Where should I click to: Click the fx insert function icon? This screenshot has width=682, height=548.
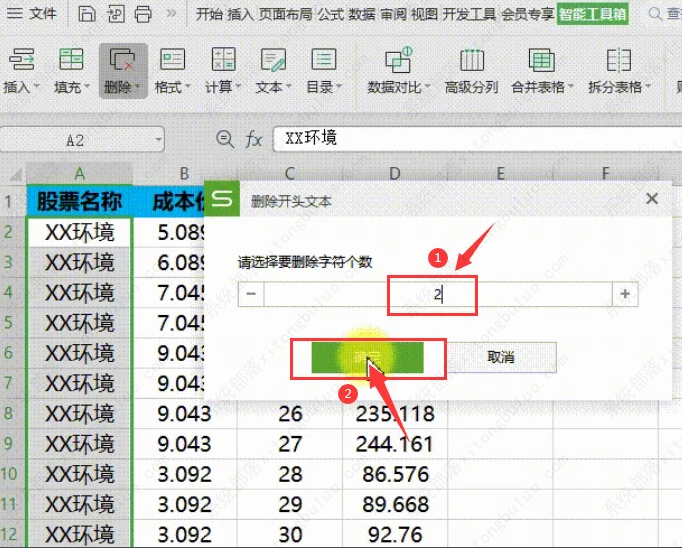254,140
